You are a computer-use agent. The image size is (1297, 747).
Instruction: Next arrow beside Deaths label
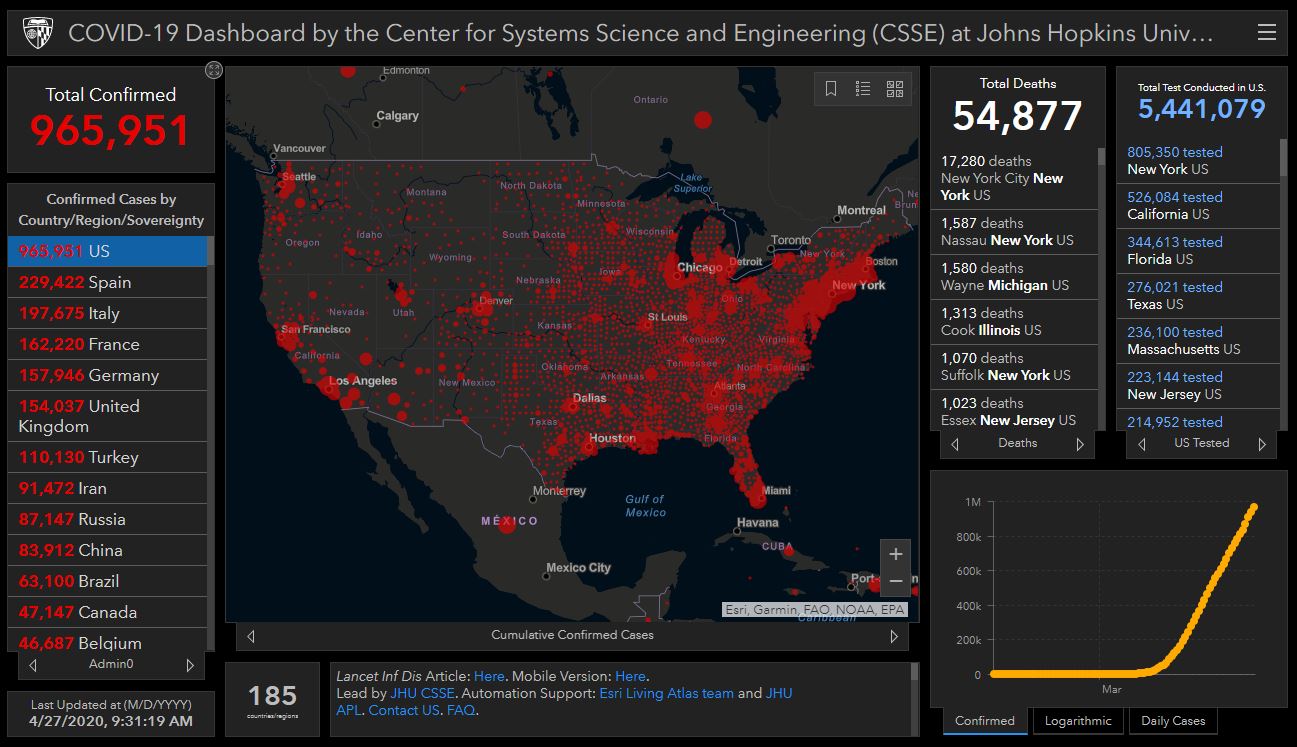(x=1080, y=444)
